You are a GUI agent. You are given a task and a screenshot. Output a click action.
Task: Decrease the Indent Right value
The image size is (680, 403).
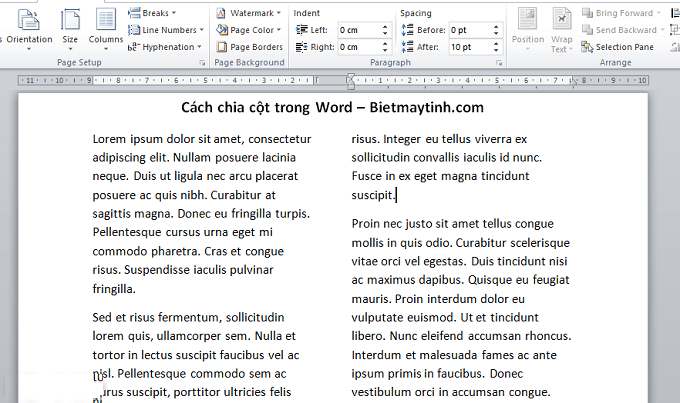pyautogui.click(x=385, y=50)
